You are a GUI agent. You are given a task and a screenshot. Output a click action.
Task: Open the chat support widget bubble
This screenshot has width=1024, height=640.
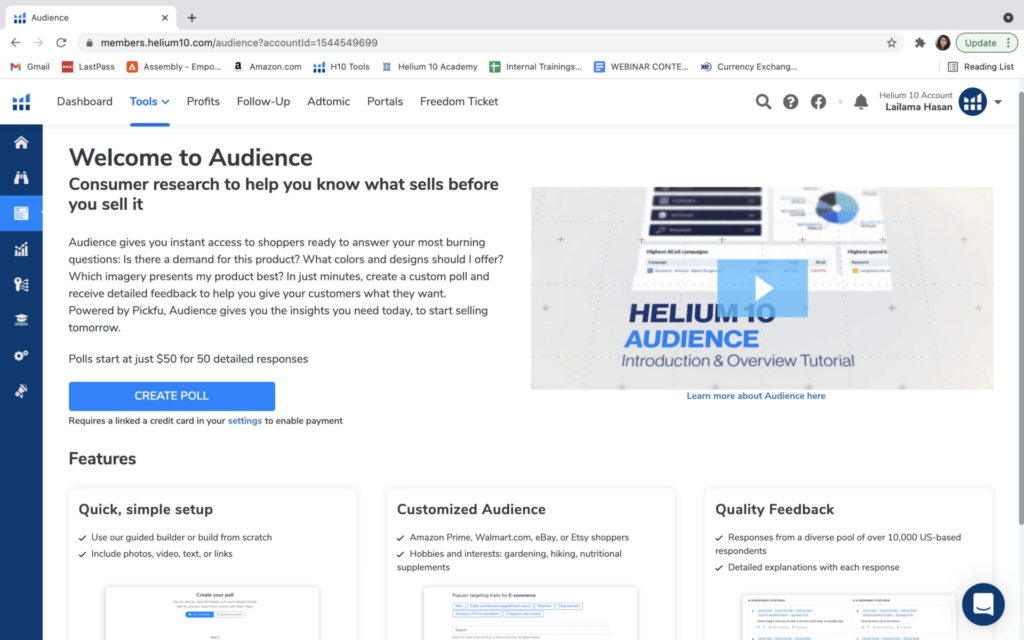coord(983,604)
